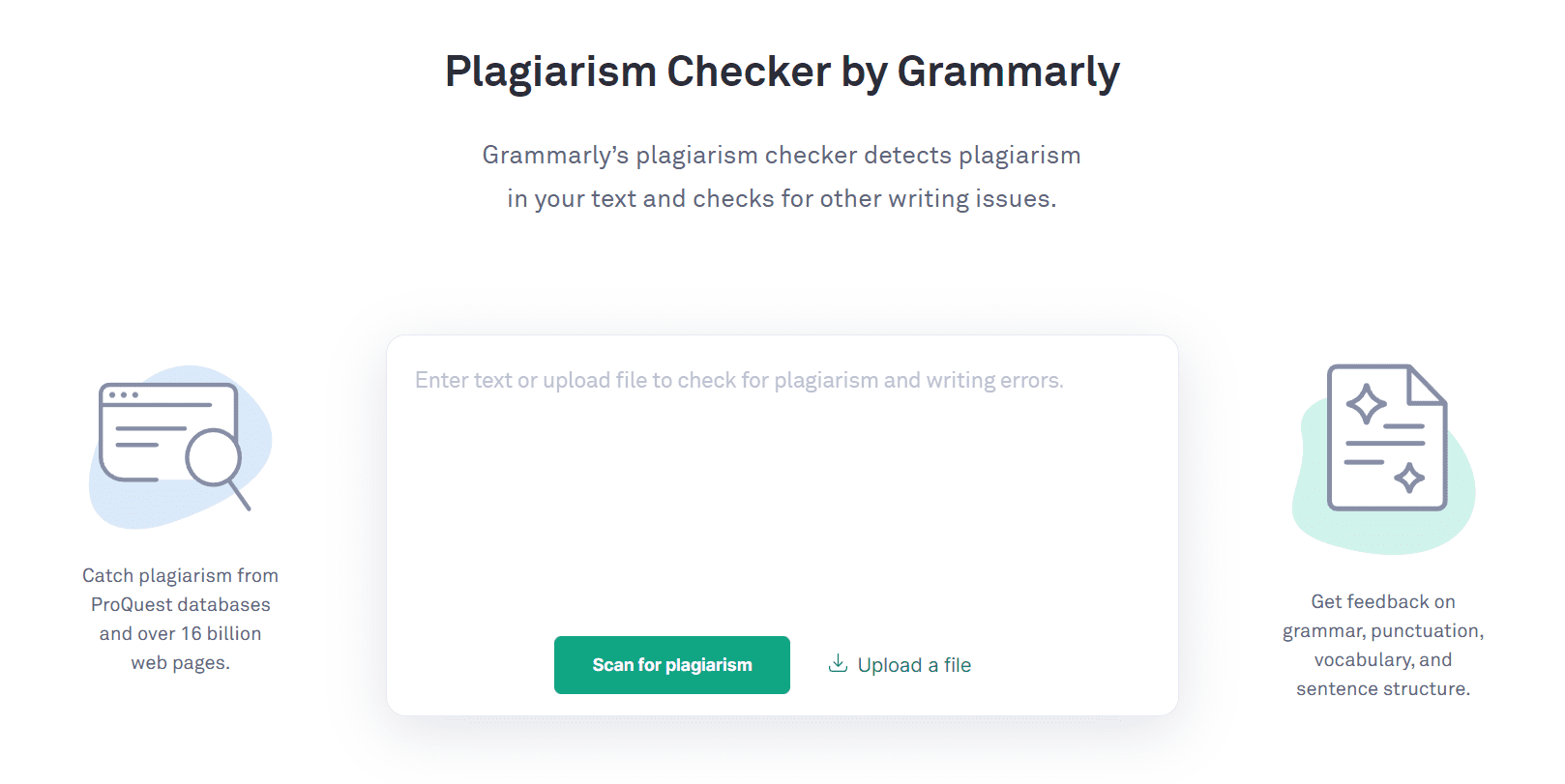Click the upload arrow icon
Screen dimensions: 1565x784
pos(838,664)
